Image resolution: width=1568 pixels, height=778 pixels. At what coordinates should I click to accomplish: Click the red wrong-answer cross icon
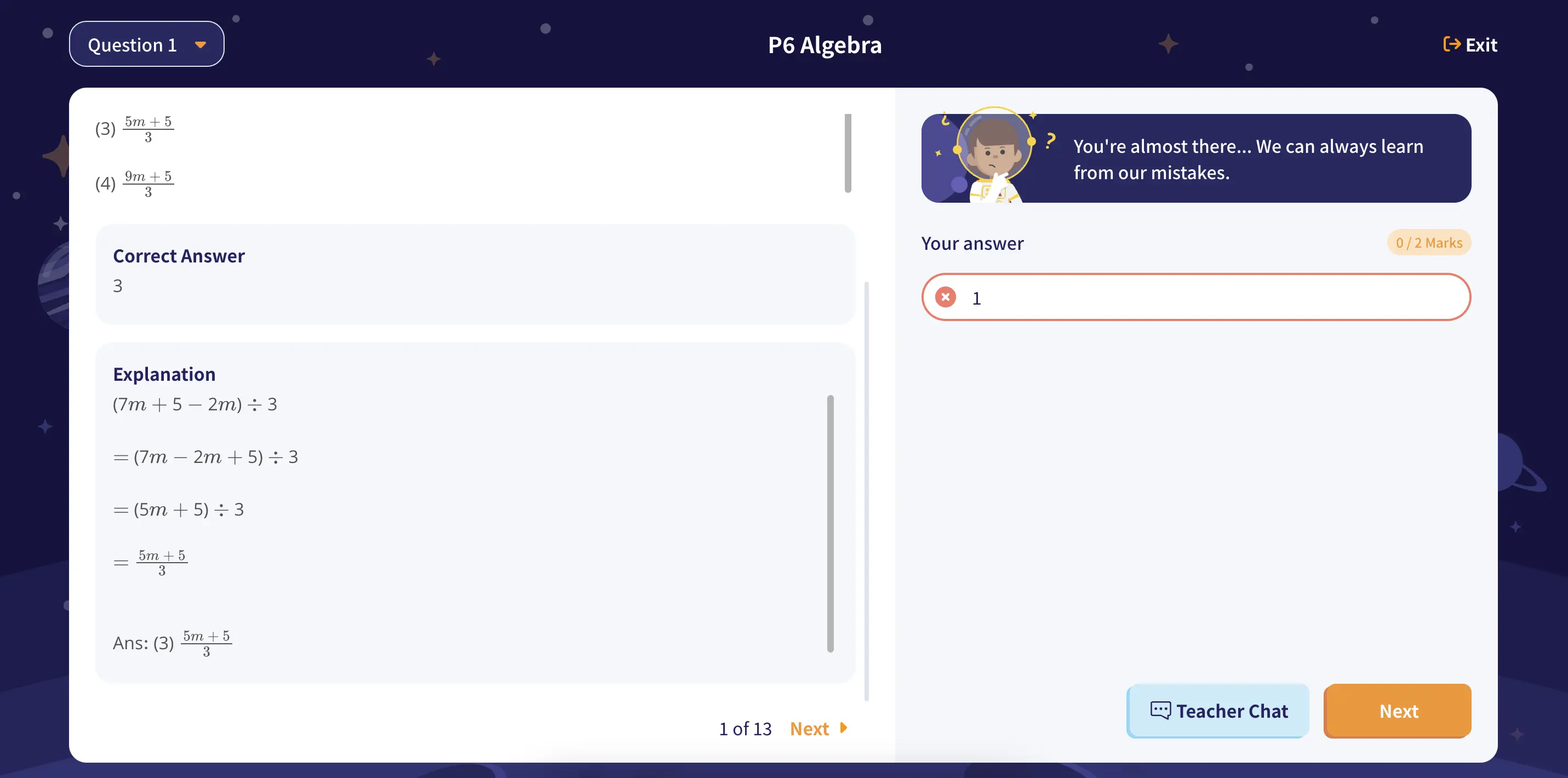[945, 297]
